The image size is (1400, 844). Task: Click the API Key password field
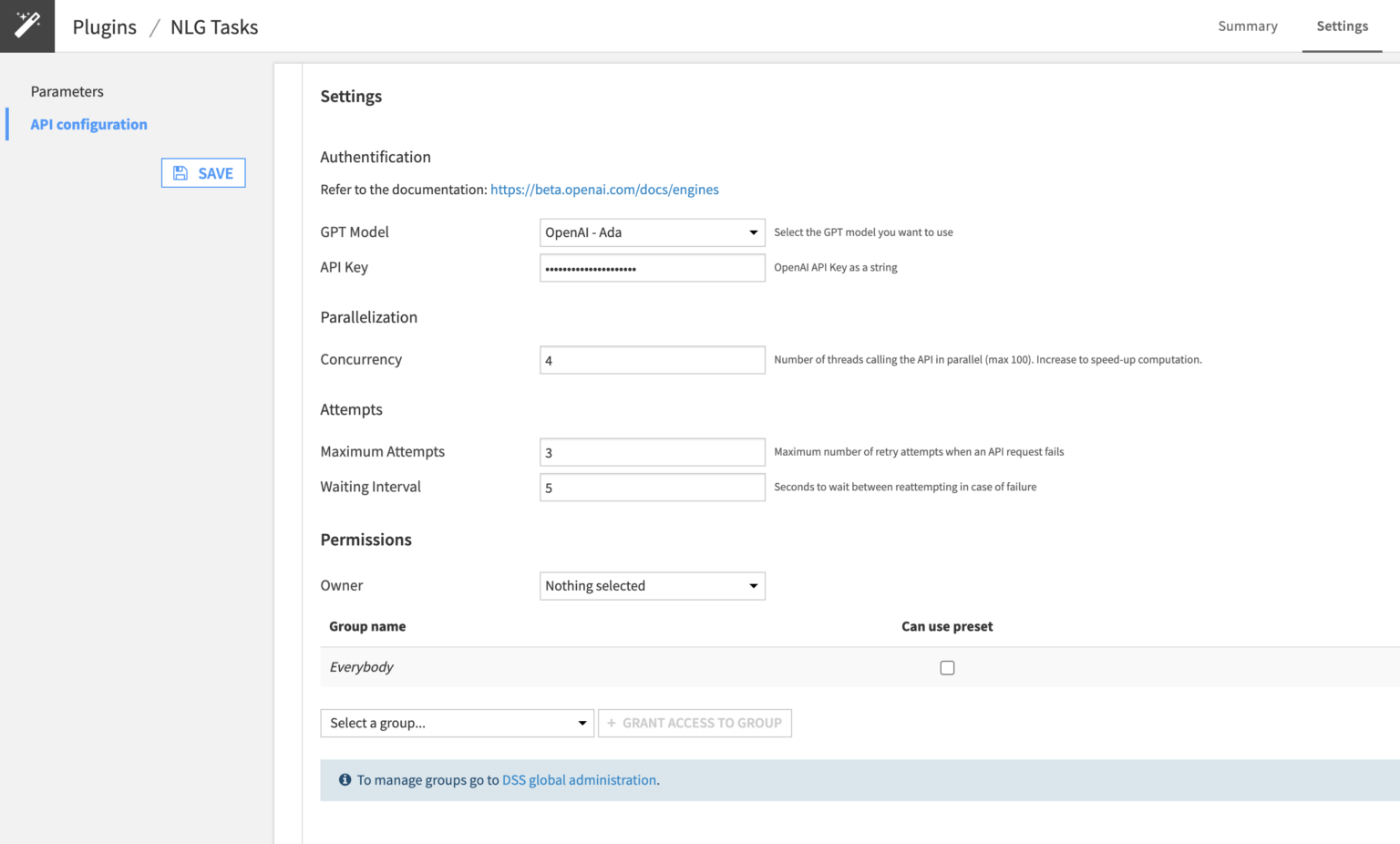click(652, 267)
